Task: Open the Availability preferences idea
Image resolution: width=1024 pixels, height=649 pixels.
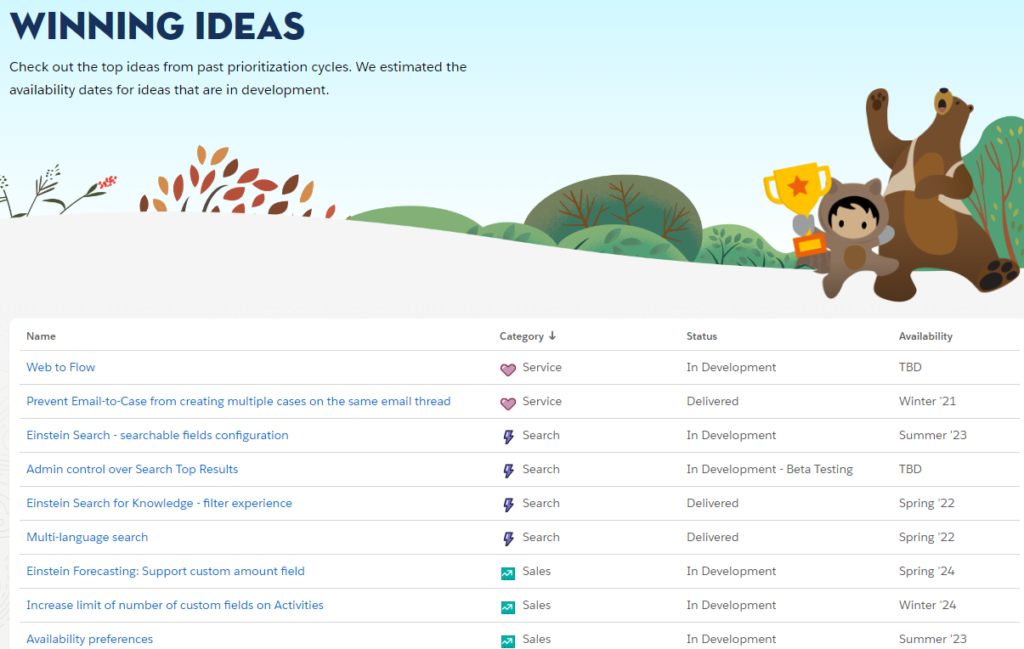Action: click(89, 639)
